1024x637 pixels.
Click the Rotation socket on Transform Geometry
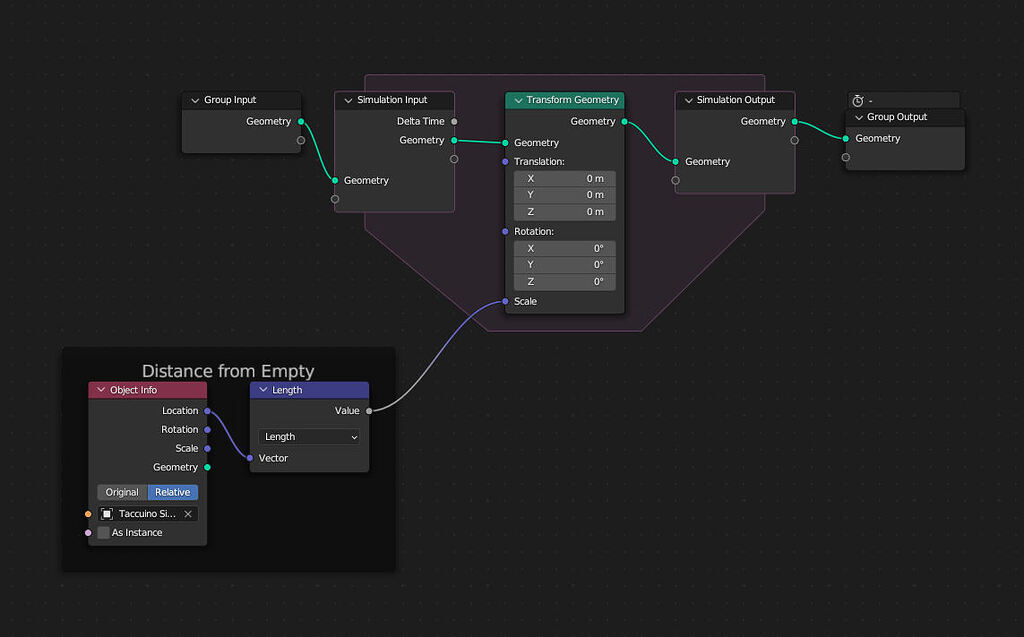[x=505, y=232]
